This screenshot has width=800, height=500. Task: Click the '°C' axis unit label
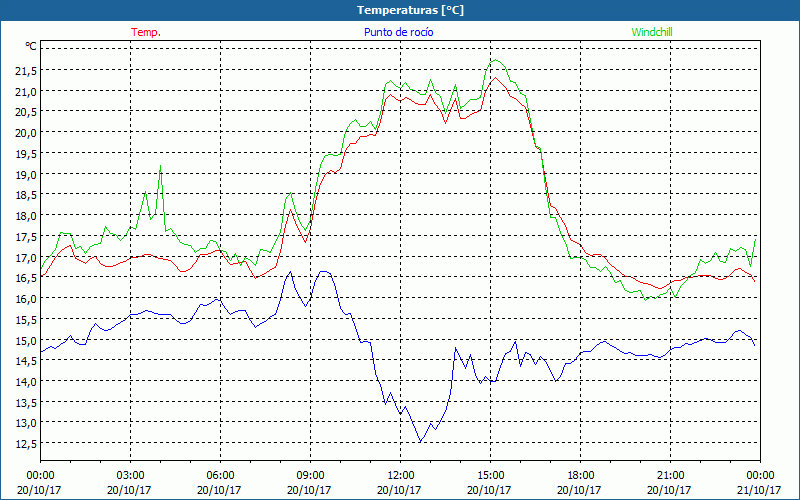click(x=31, y=46)
